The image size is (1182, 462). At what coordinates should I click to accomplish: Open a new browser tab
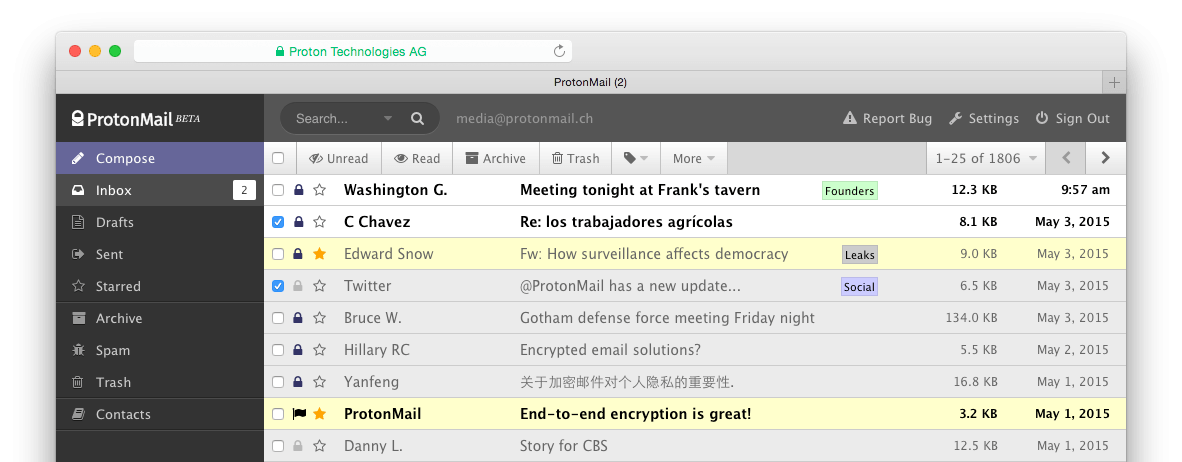click(x=1114, y=82)
